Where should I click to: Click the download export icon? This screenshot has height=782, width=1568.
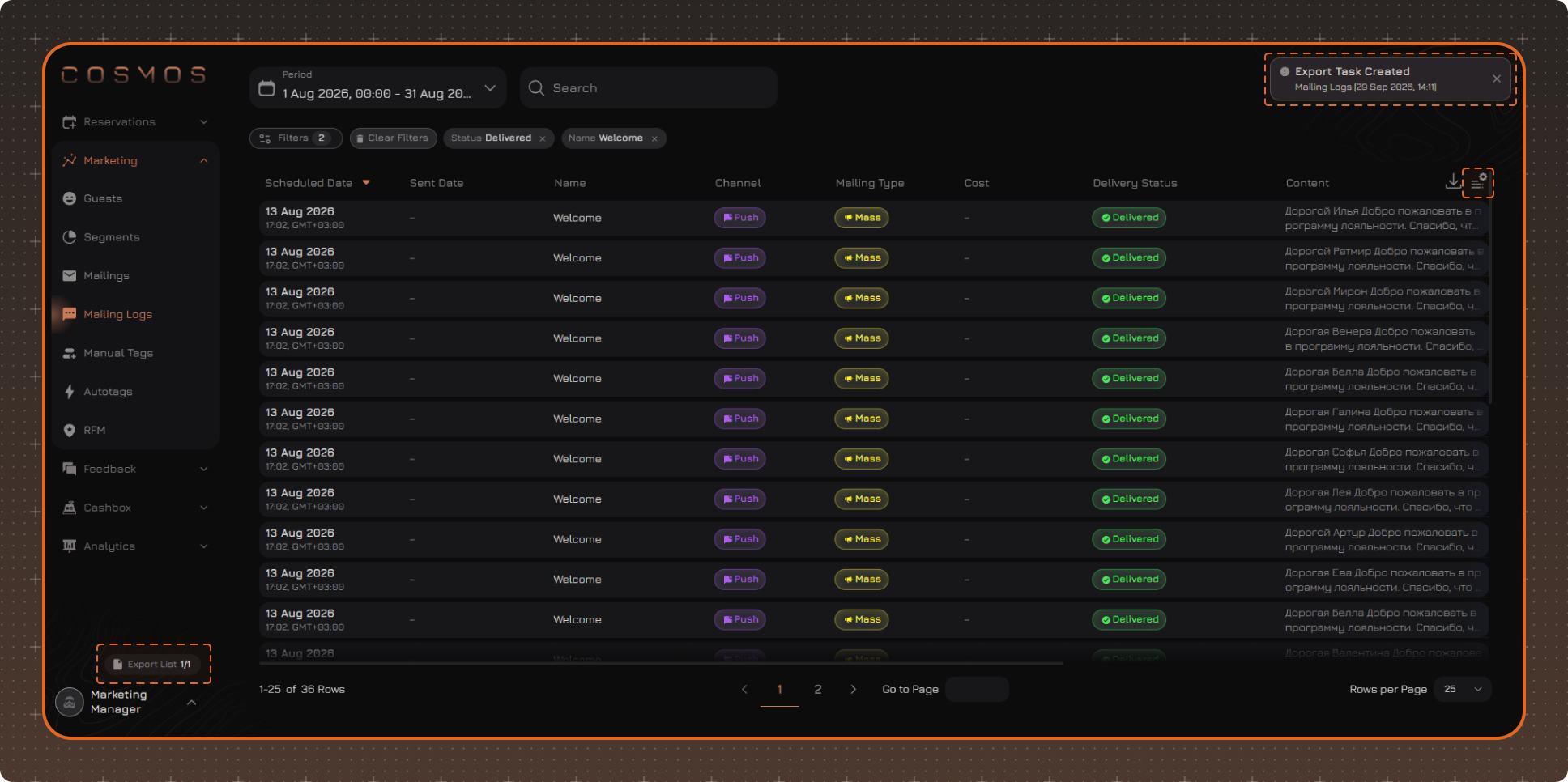[1454, 181]
